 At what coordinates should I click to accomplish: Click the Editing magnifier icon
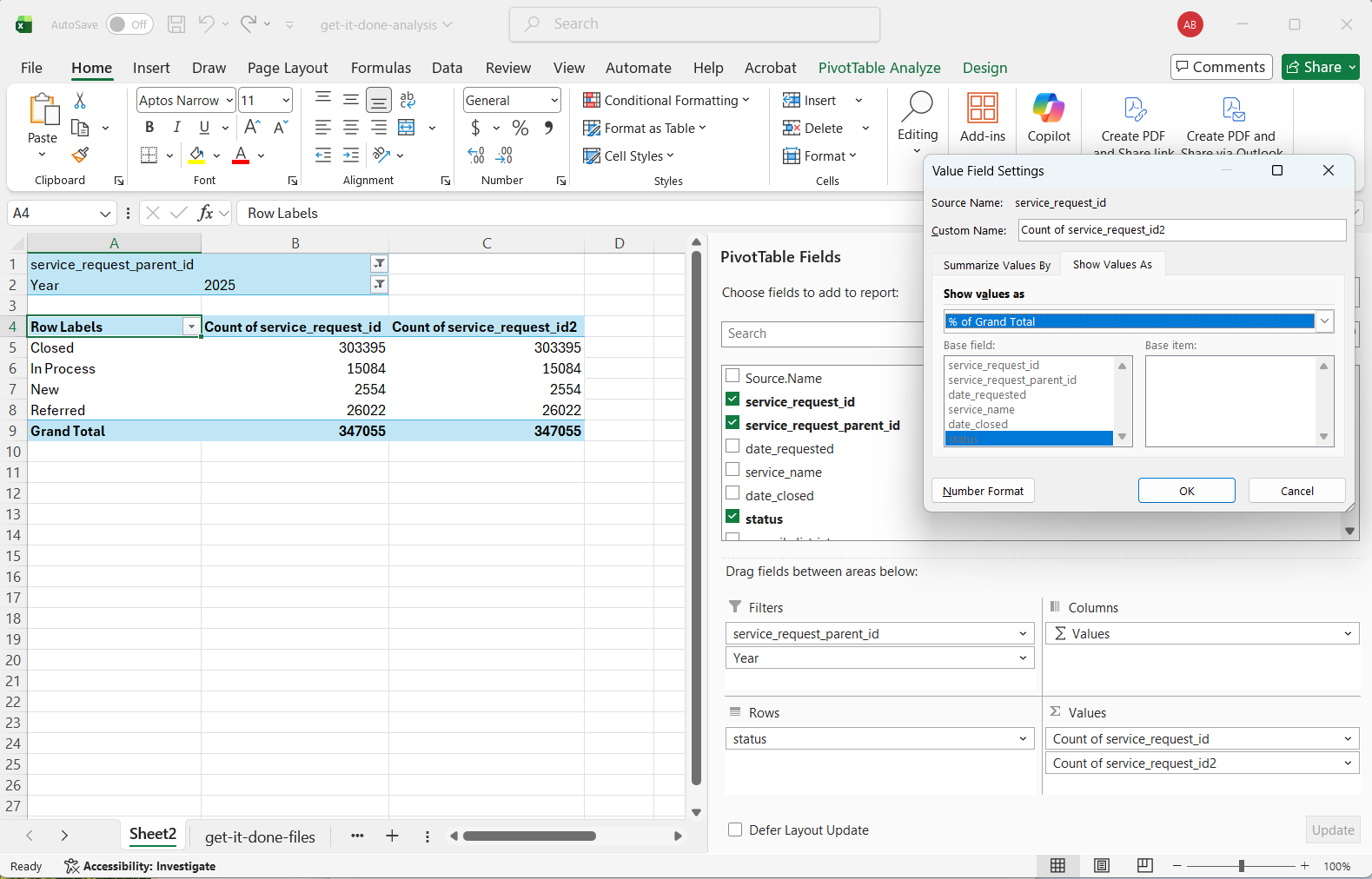[x=918, y=107]
